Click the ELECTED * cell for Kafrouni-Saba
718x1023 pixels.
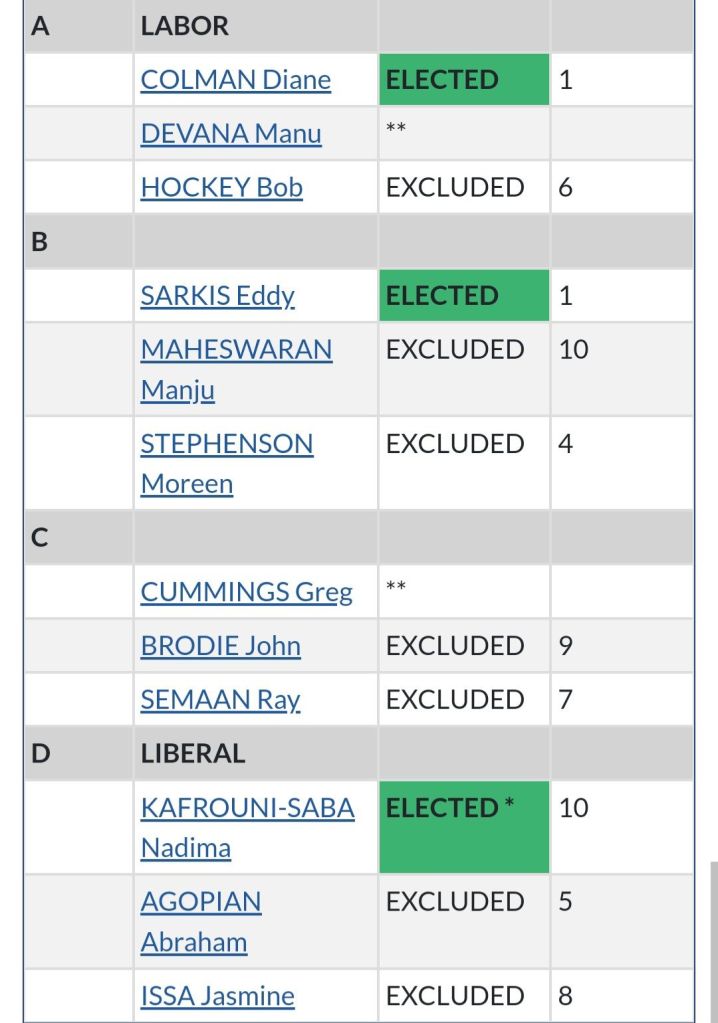(463, 826)
